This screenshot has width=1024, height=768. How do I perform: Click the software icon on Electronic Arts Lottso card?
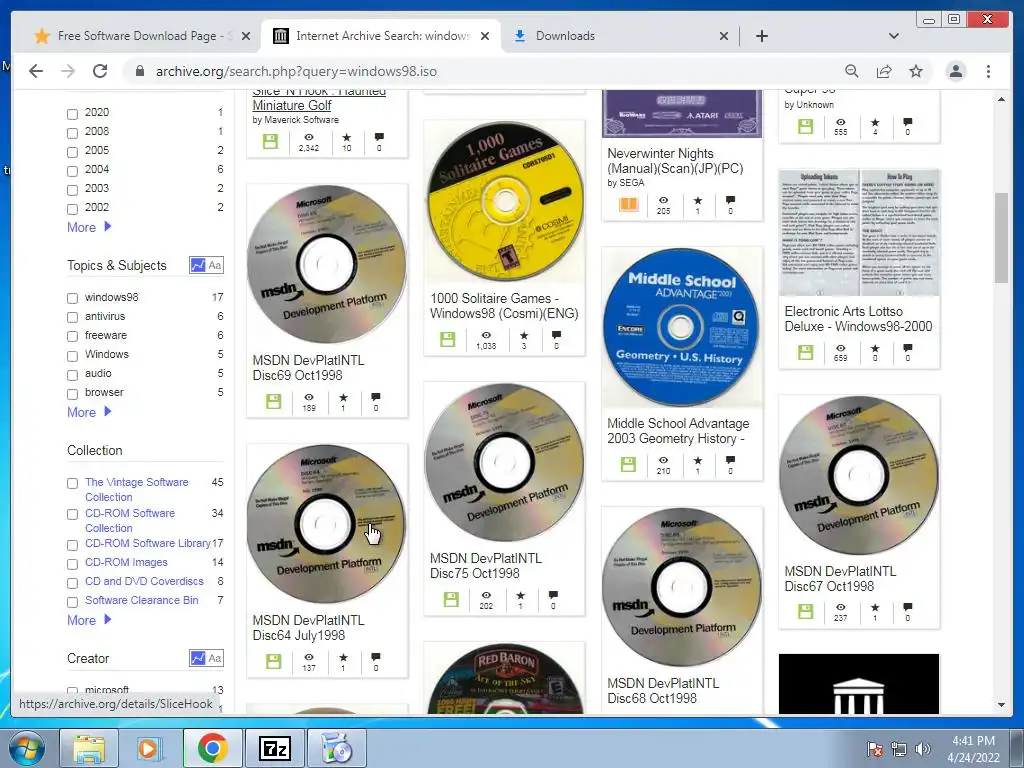coord(806,352)
